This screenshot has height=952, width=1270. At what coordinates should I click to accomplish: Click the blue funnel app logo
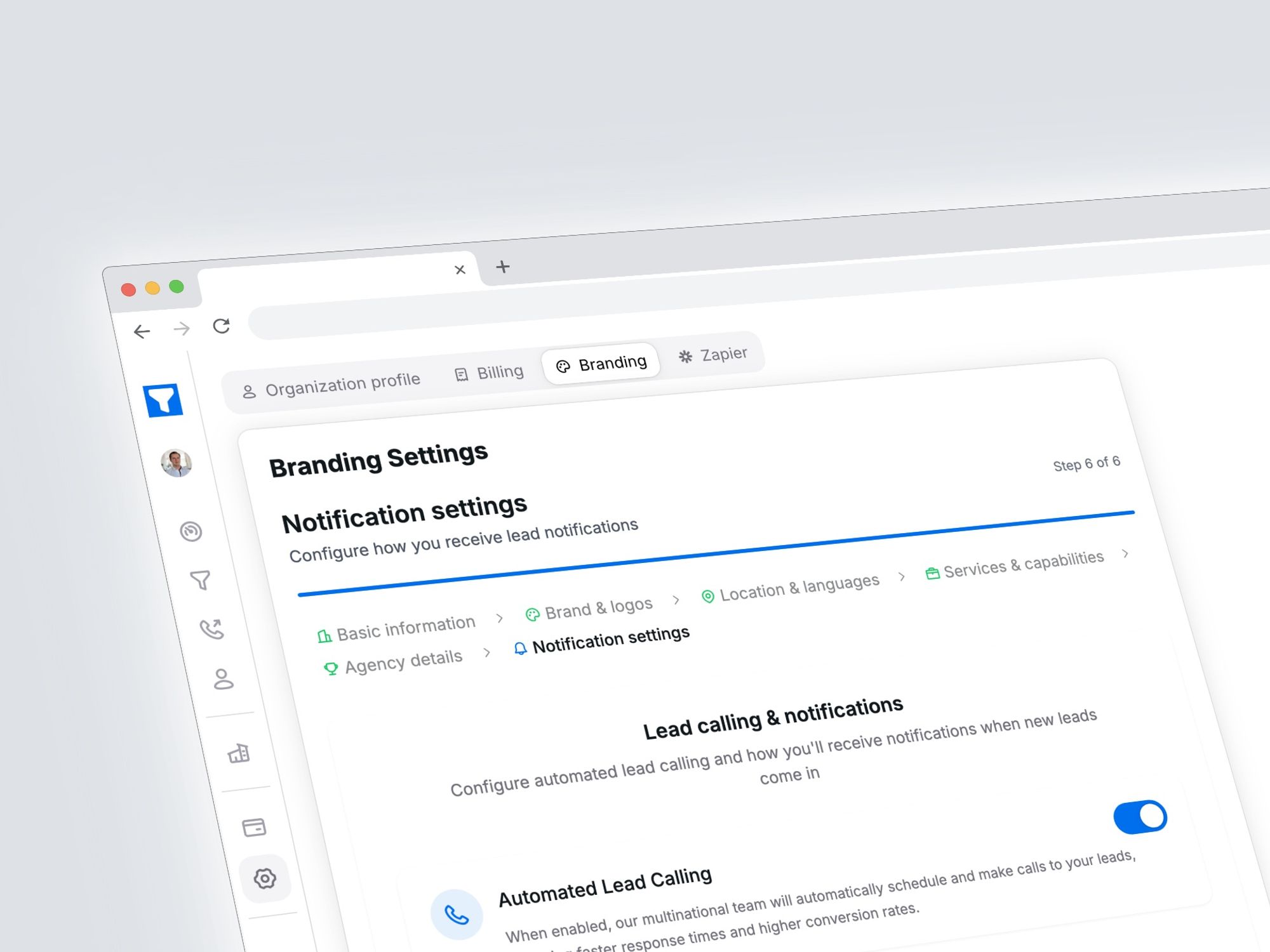(x=163, y=400)
